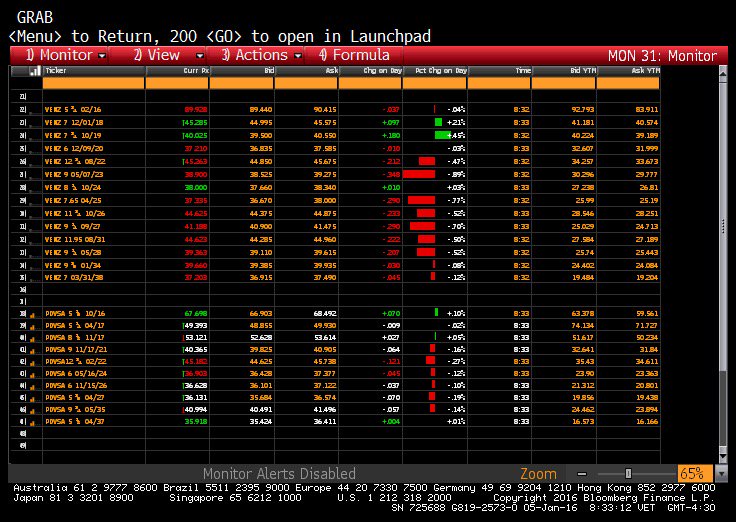This screenshot has height=522, width=736.
Task: Open chart icon for PDVSA 12 02/22 row
Action: pos(33,362)
